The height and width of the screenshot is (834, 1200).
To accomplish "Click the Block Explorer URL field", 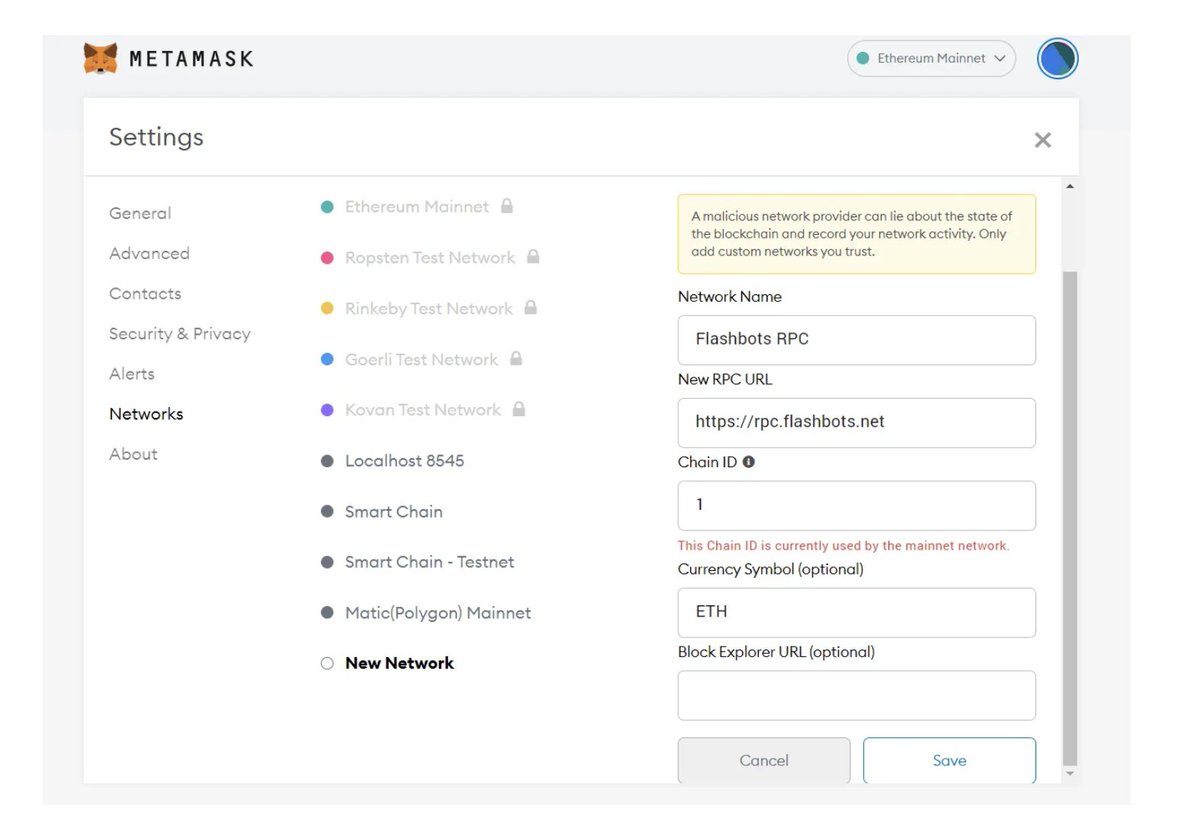I will pyautogui.click(x=857, y=696).
